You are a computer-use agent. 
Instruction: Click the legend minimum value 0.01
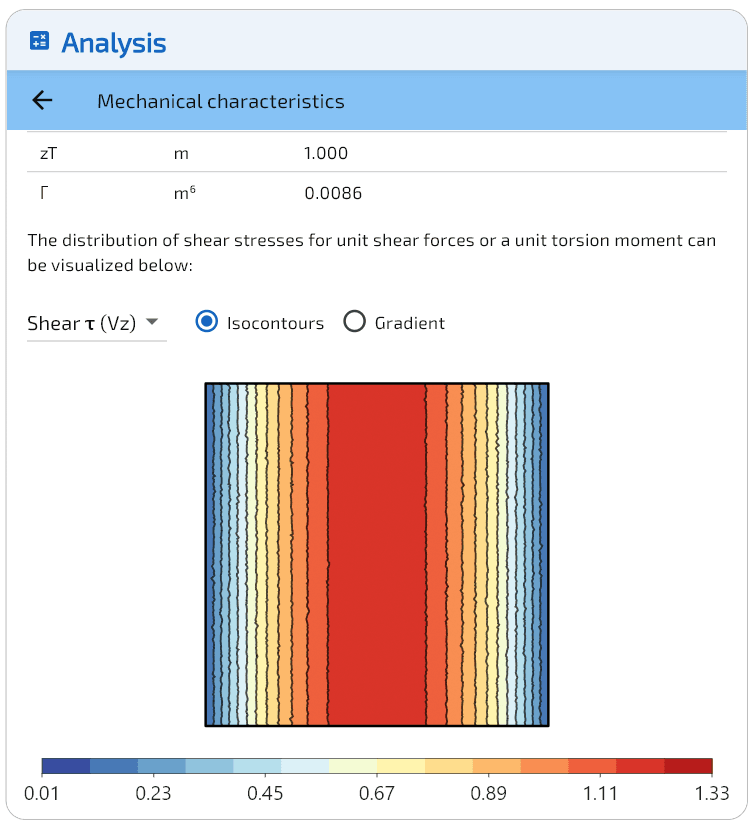click(x=42, y=793)
